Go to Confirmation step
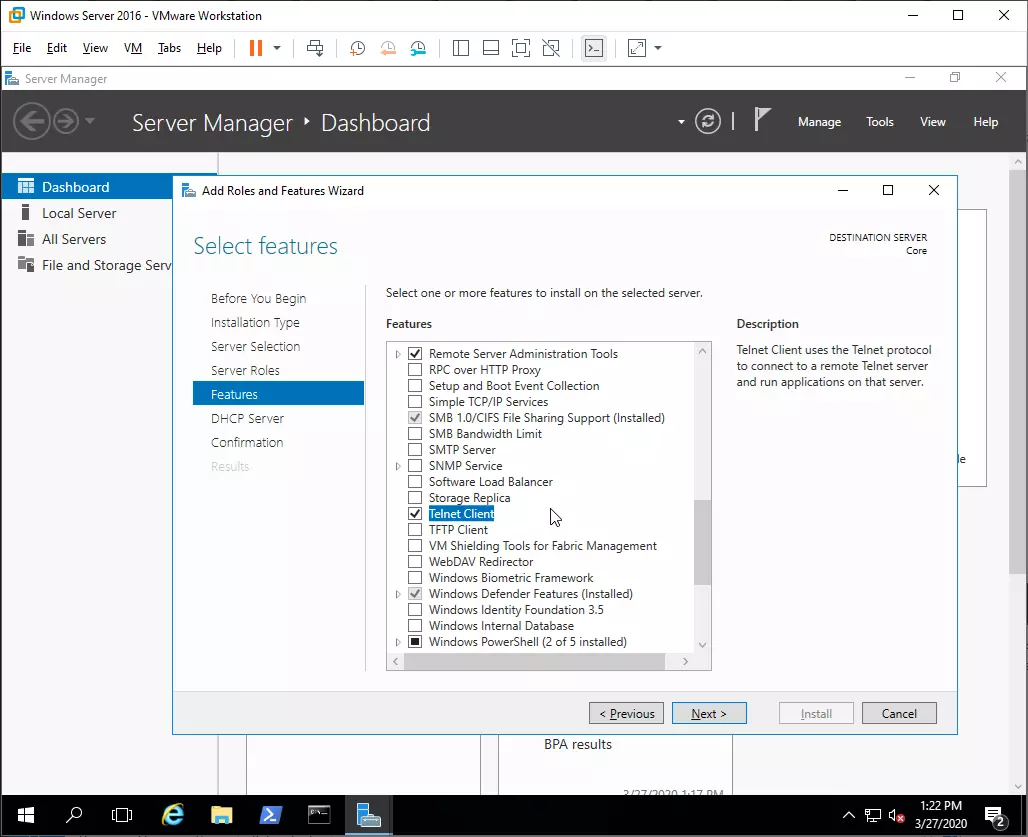 coord(247,442)
